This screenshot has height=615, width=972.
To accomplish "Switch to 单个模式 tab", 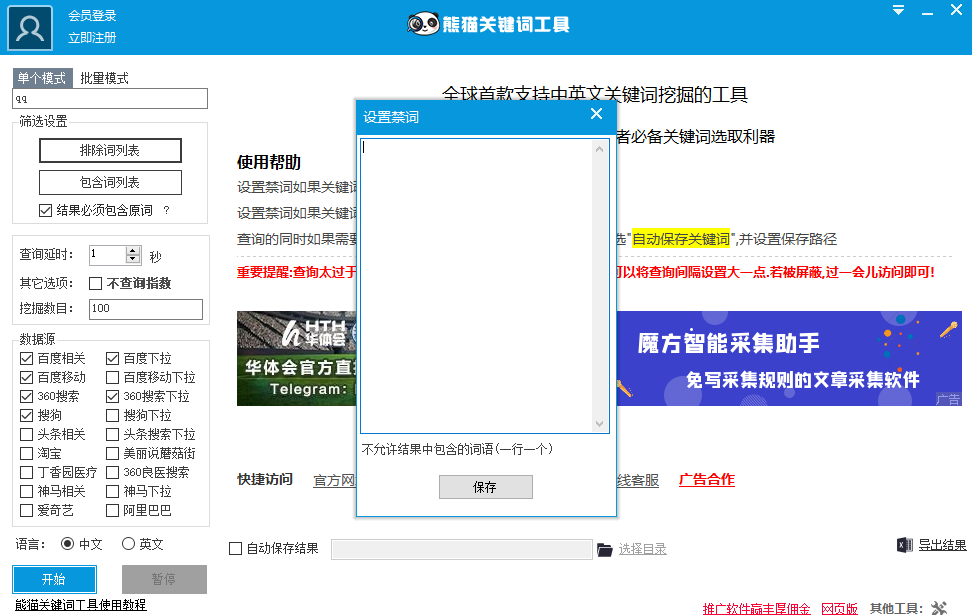I will (x=41, y=78).
